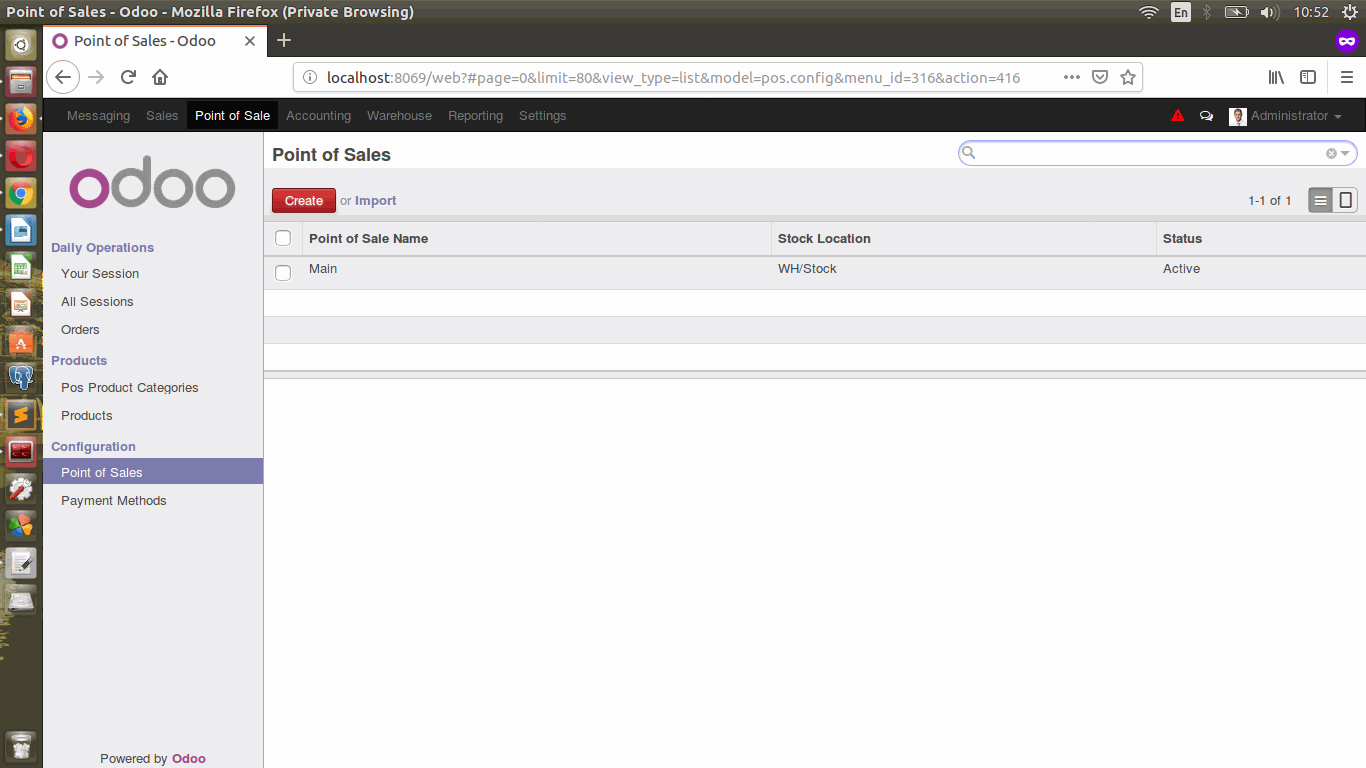Switch to form view icon
The width and height of the screenshot is (1366, 768).
click(1346, 201)
